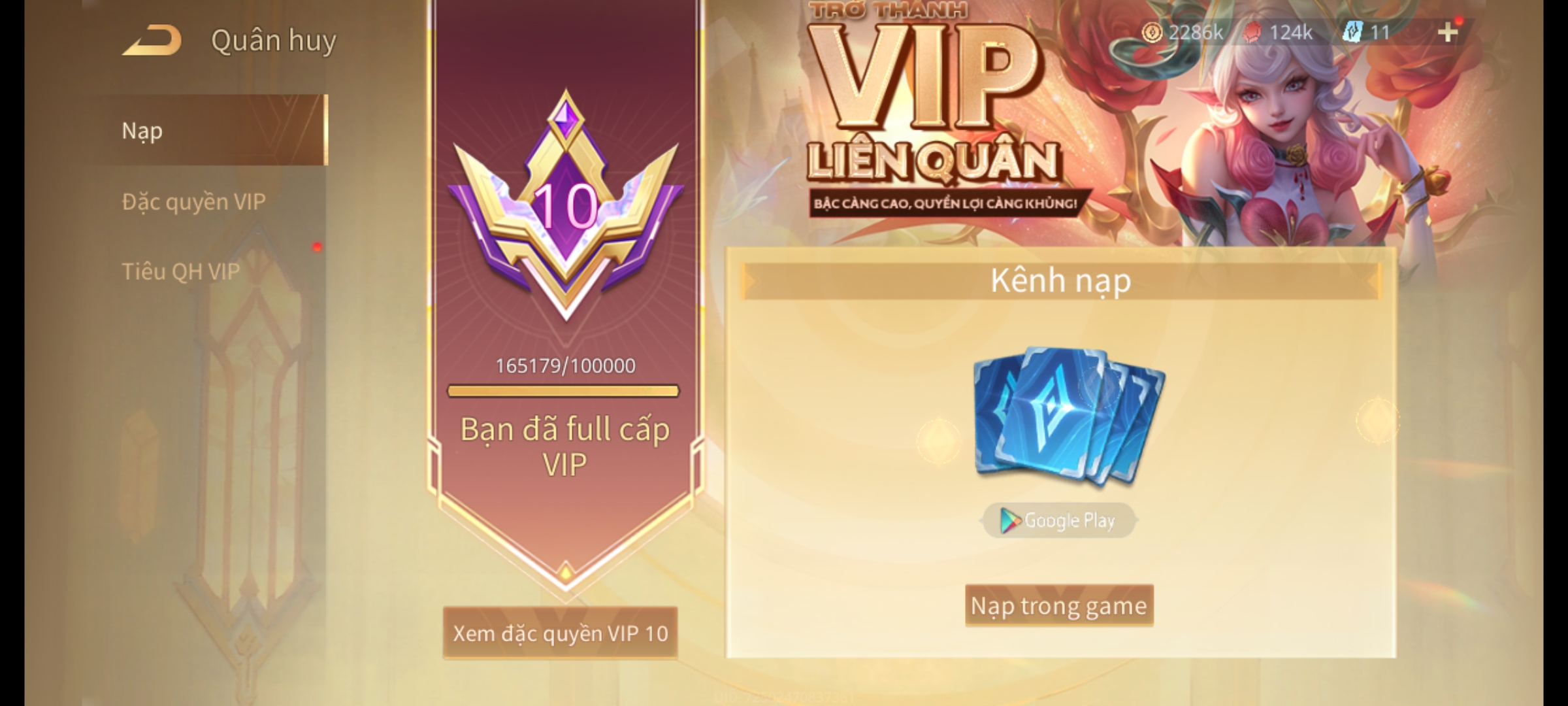This screenshot has height=706, width=1568.
Task: Click the 165179/100000 VIP points text
Action: click(x=565, y=365)
